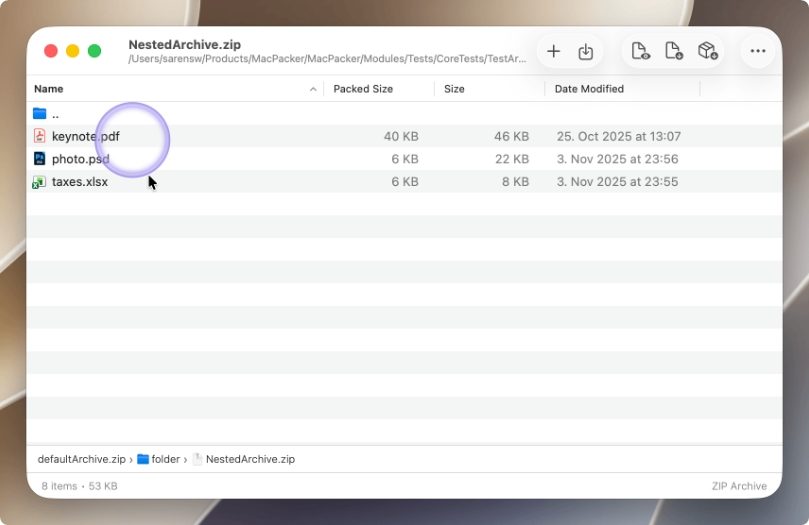The image size is (809, 525).
Task: Click the 46 KB size value
Action: [511, 136]
